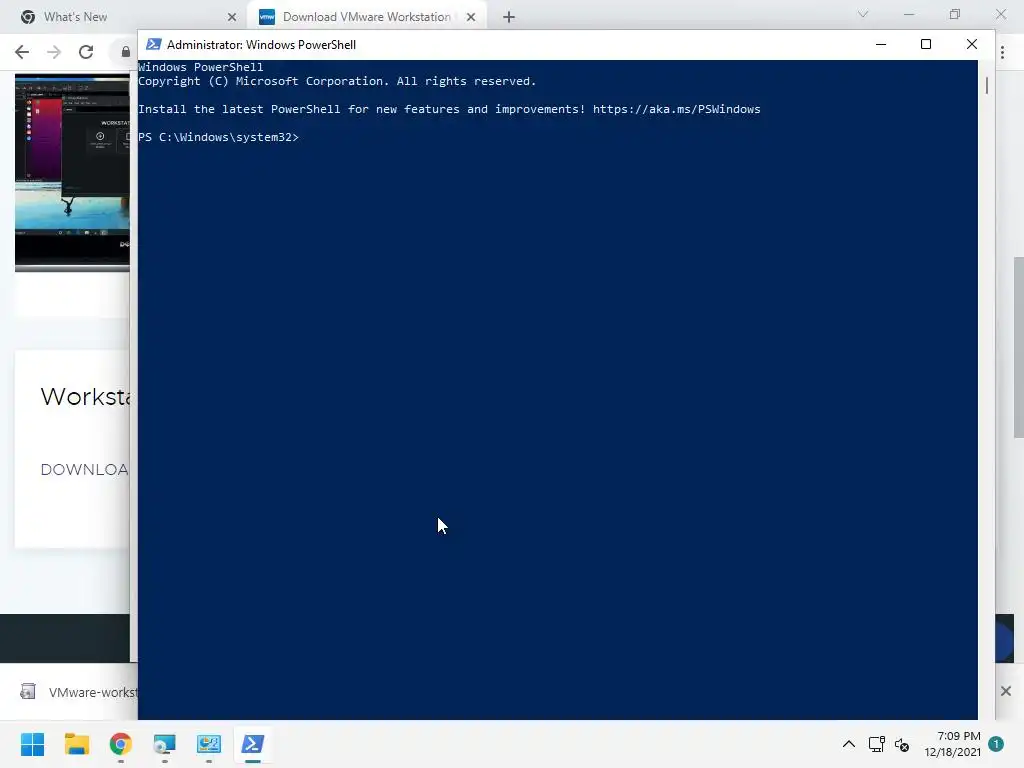
Task: Minimize the Chrome window
Action: pyautogui.click(x=909, y=14)
